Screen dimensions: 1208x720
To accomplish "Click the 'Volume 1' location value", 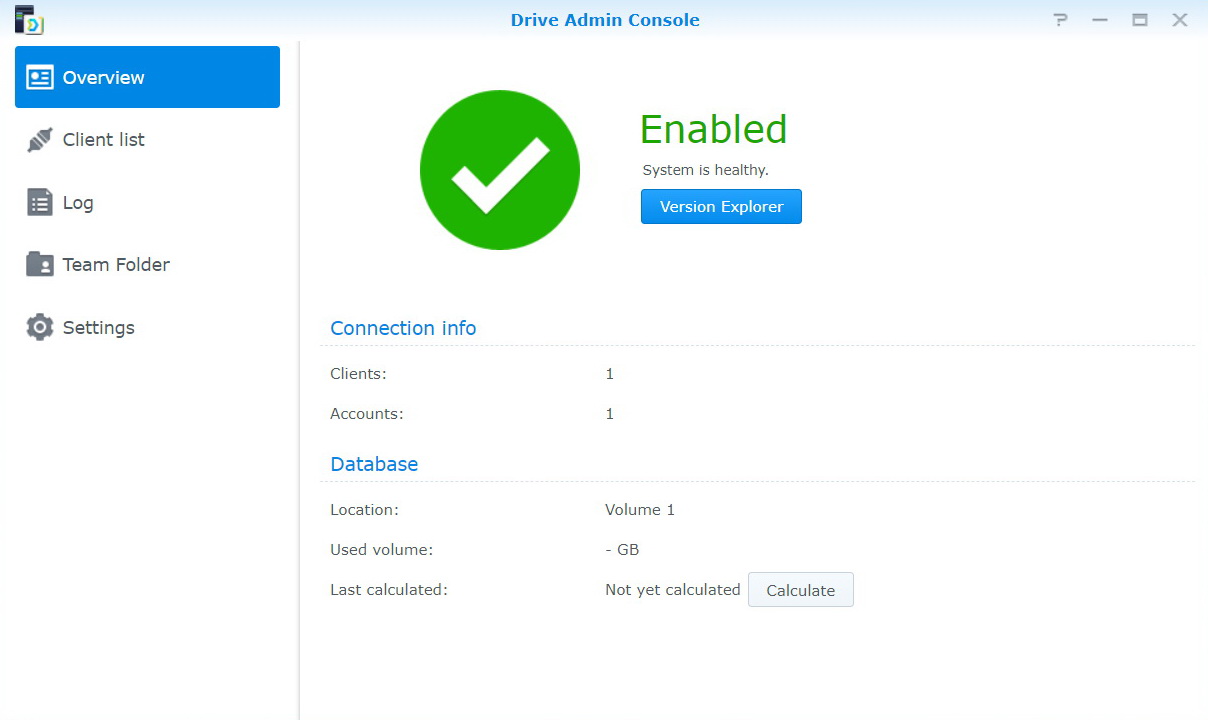I will [640, 510].
